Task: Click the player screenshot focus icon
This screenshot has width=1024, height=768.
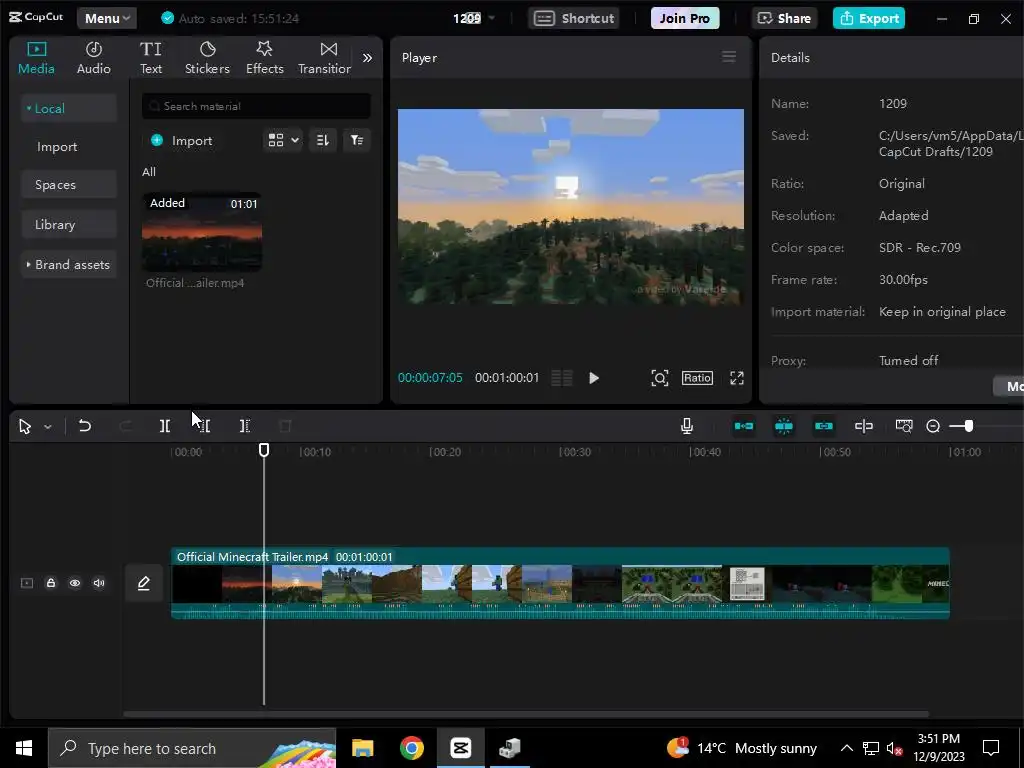Action: click(660, 378)
